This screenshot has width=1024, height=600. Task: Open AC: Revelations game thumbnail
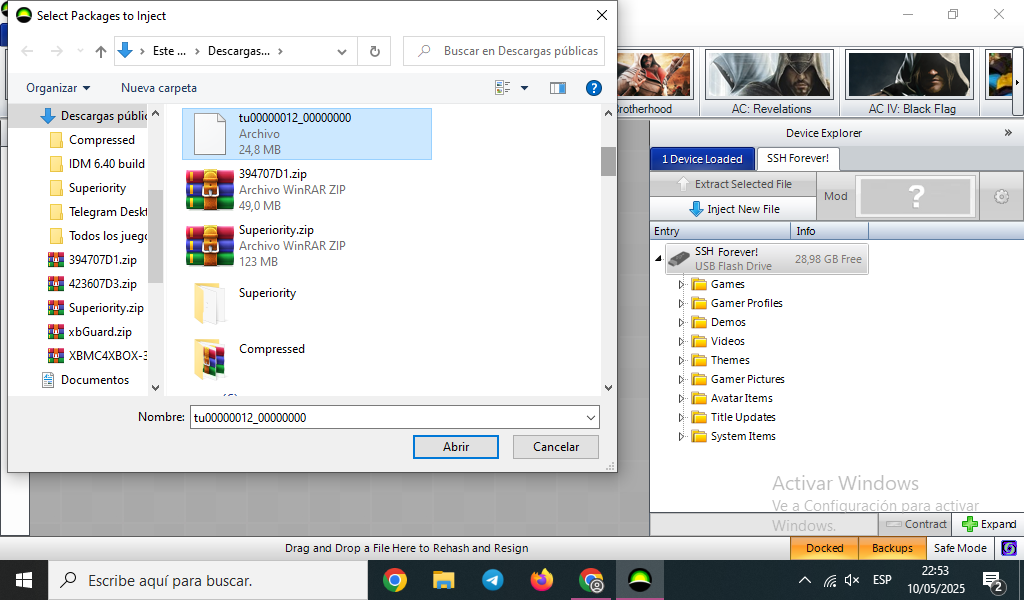tap(769, 82)
